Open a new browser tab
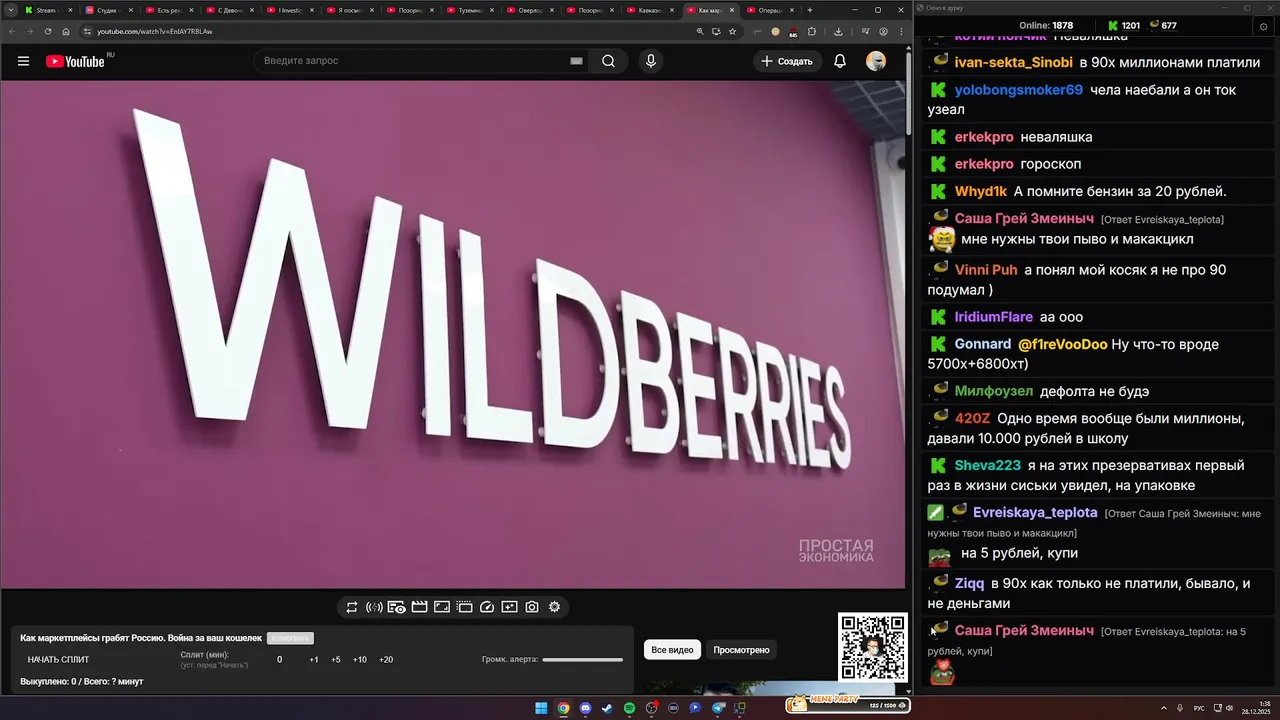 point(809,10)
